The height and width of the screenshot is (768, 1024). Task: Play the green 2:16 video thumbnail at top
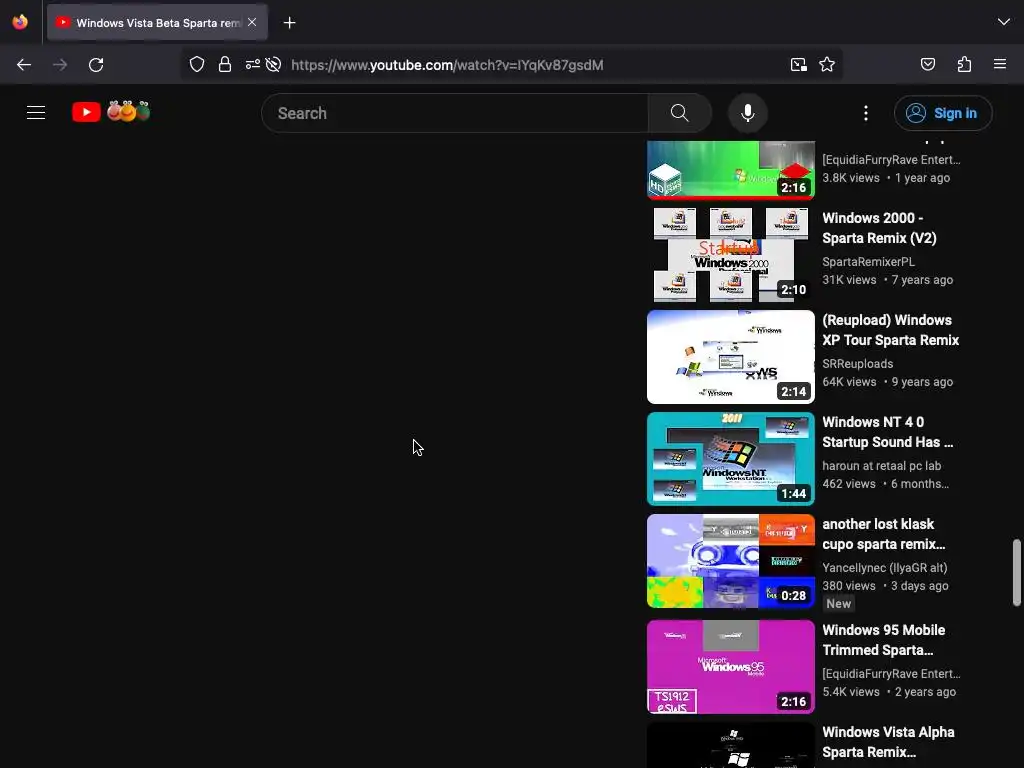[731, 170]
